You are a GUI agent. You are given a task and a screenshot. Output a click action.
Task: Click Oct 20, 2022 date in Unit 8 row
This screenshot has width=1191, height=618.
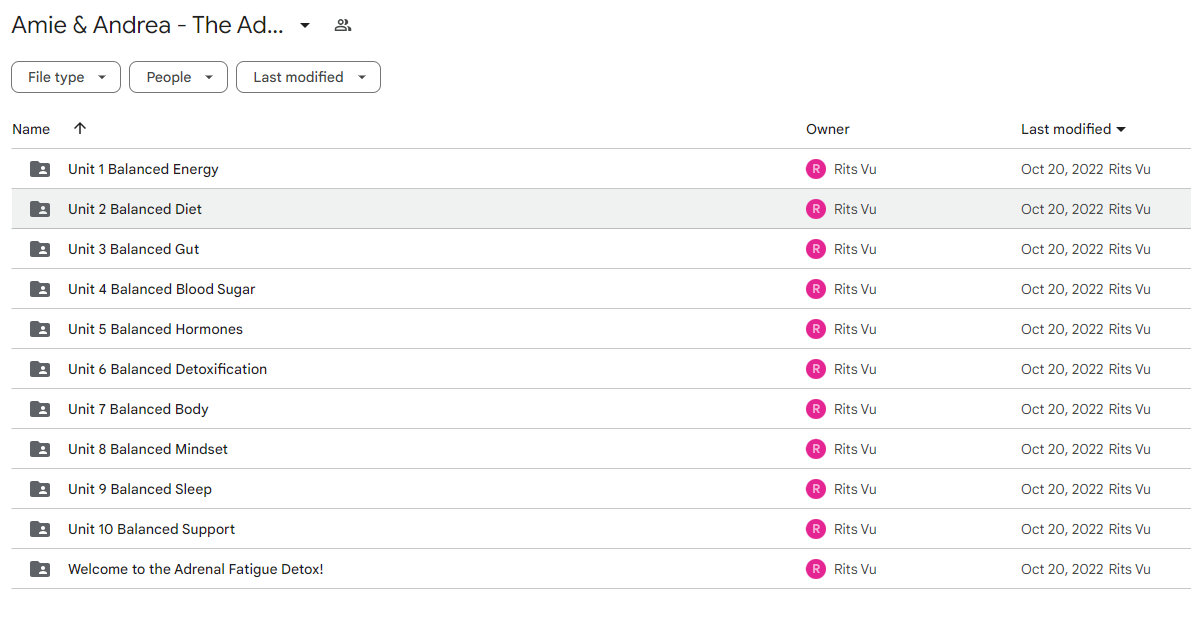1062,449
